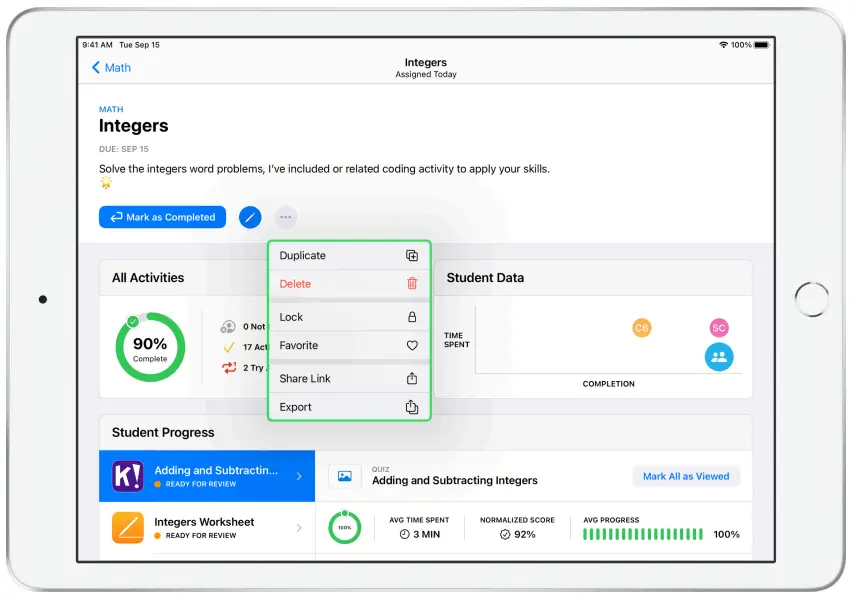Click the TIME SPENT axis label
The width and height of the screenshot is (858, 601).
point(456,340)
